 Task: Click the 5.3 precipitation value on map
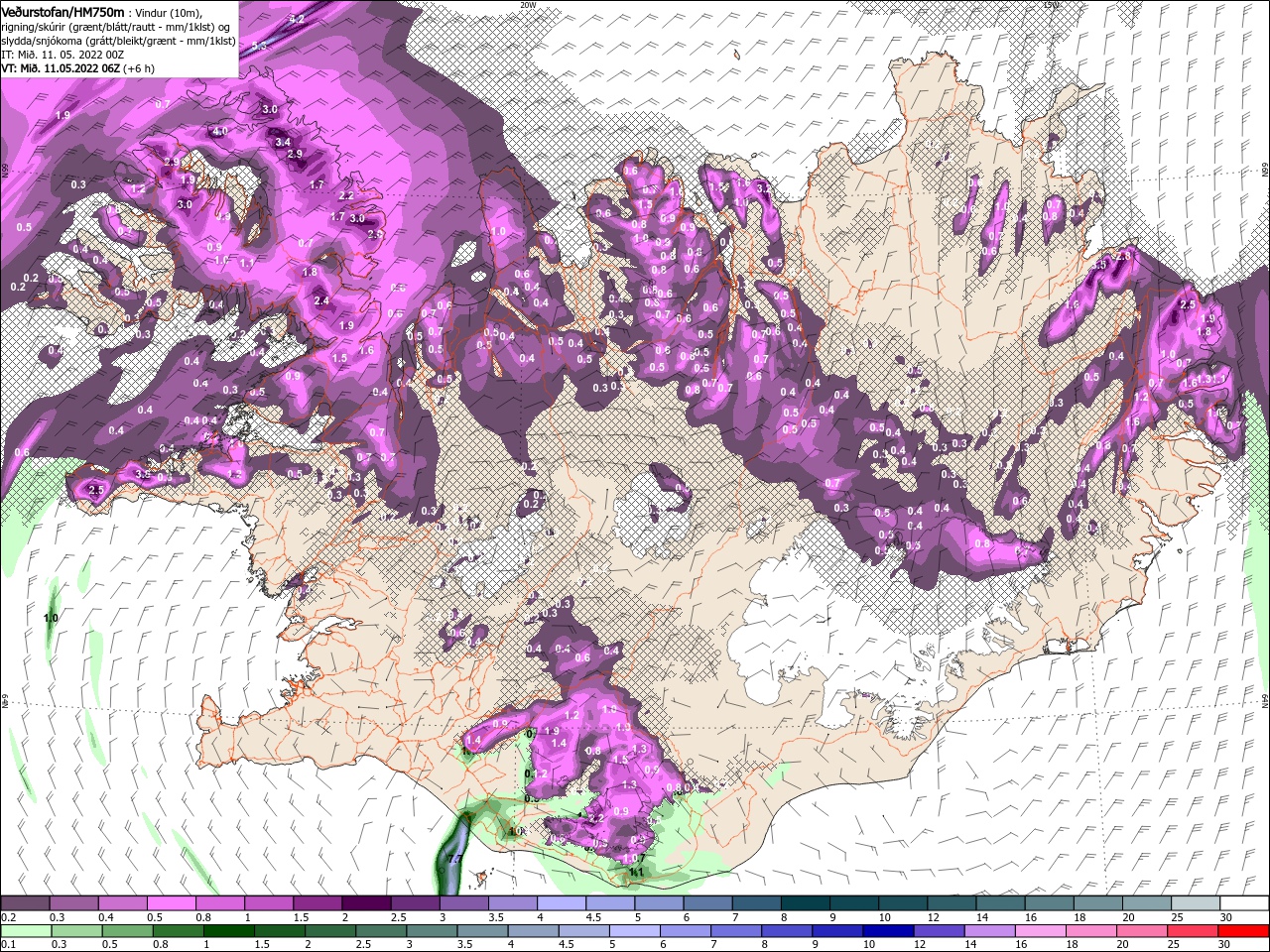[259, 46]
